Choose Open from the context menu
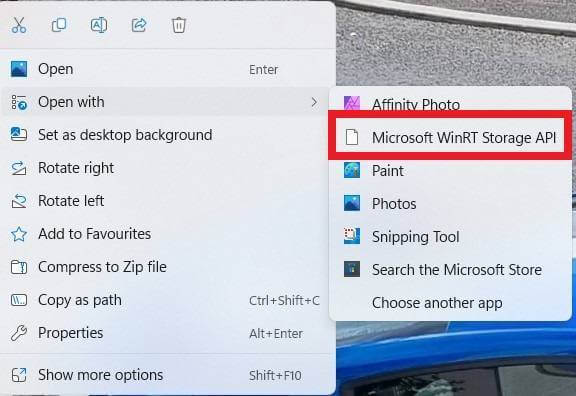The image size is (576, 396). pos(168,69)
